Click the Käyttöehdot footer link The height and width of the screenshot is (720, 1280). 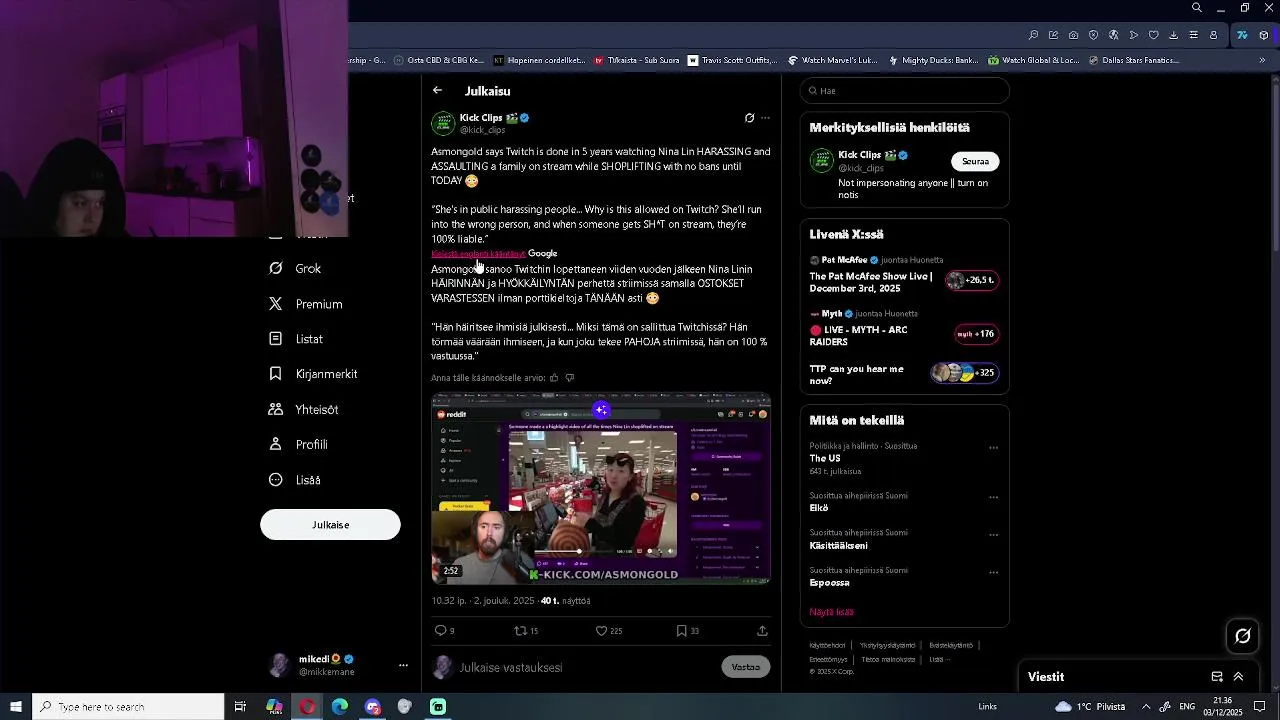pos(827,646)
